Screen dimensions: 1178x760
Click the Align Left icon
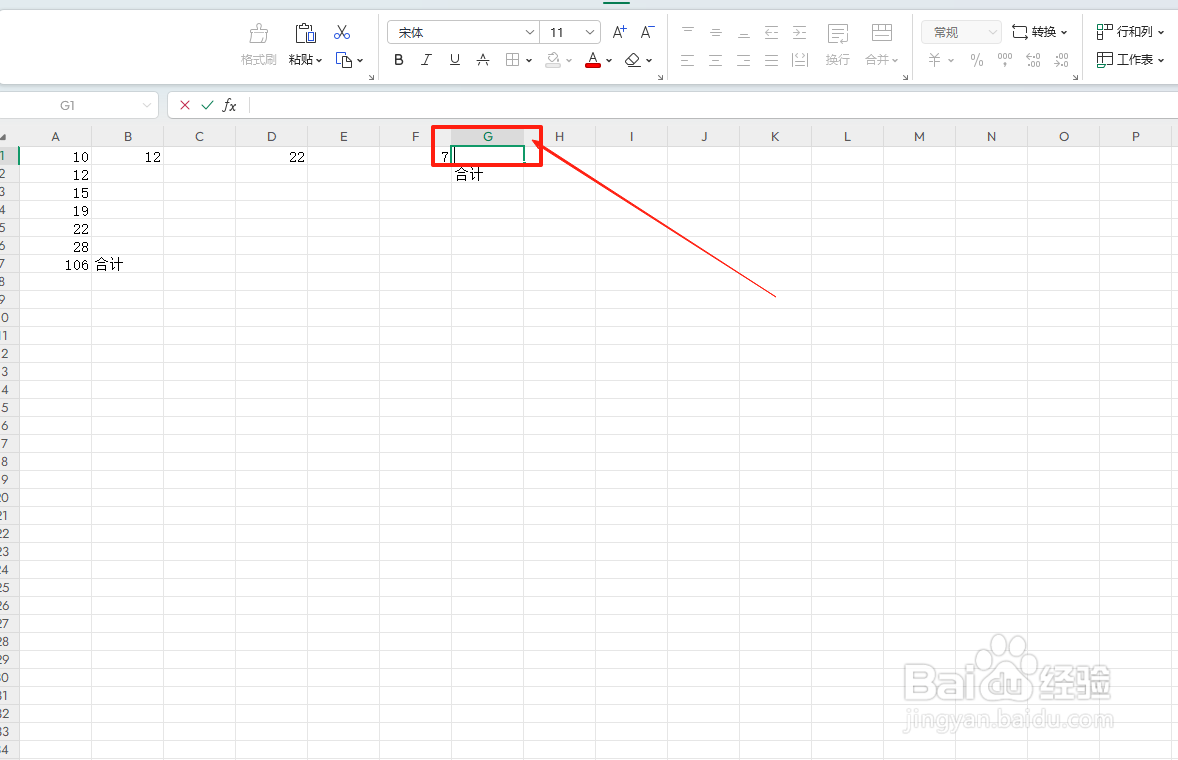(687, 60)
